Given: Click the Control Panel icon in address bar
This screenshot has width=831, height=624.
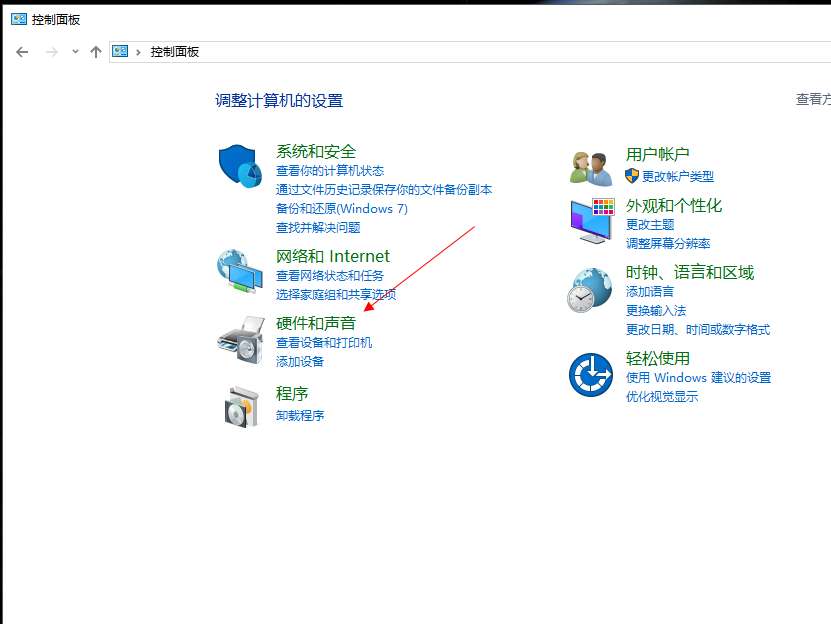Looking at the screenshot, I should [x=120, y=51].
